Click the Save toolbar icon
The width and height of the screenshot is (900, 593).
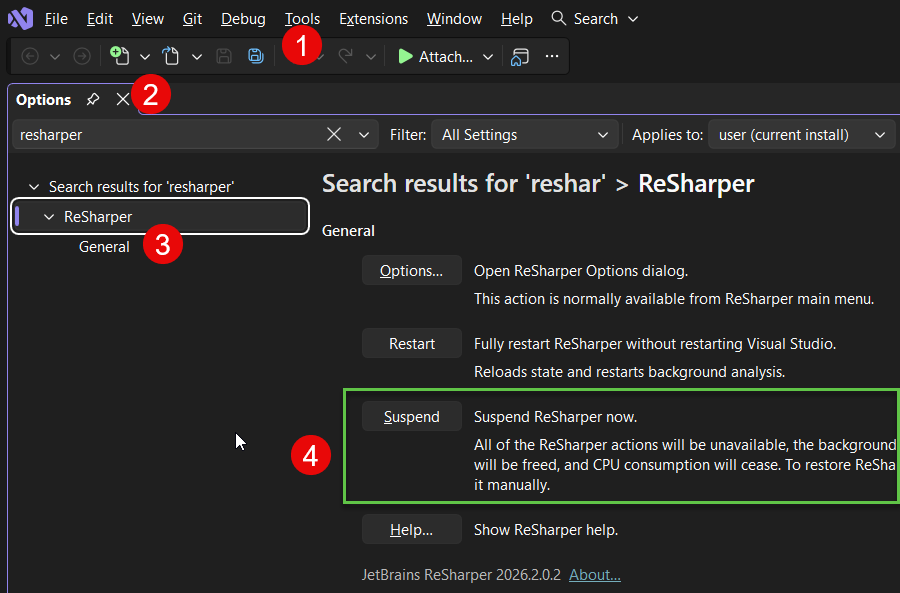point(224,56)
